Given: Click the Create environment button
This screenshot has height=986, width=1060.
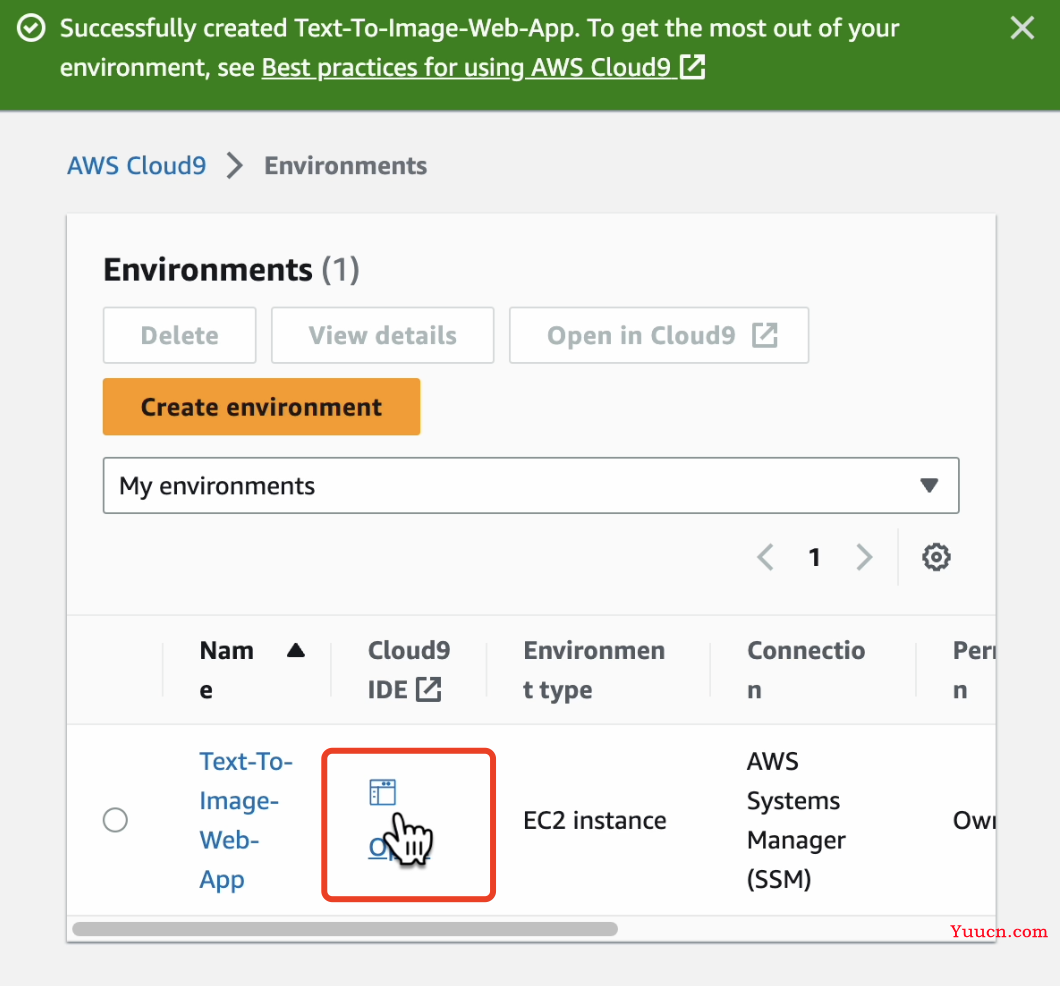Looking at the screenshot, I should [261, 407].
